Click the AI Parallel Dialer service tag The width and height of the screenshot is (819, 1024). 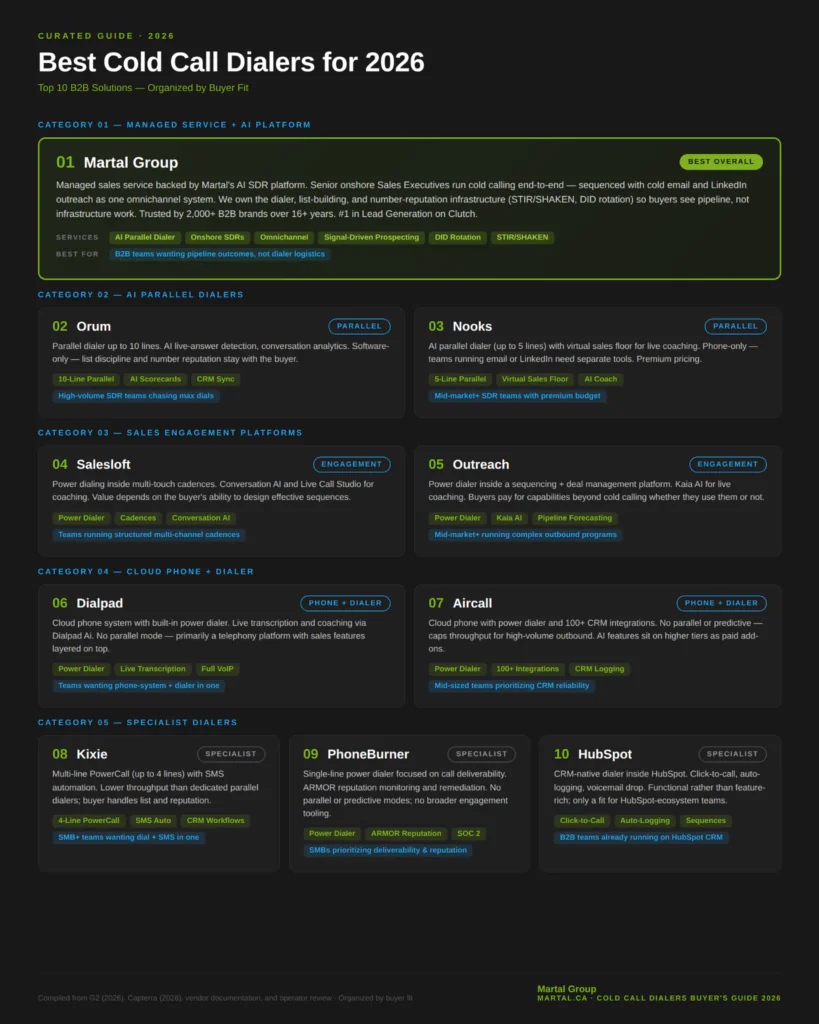145,237
